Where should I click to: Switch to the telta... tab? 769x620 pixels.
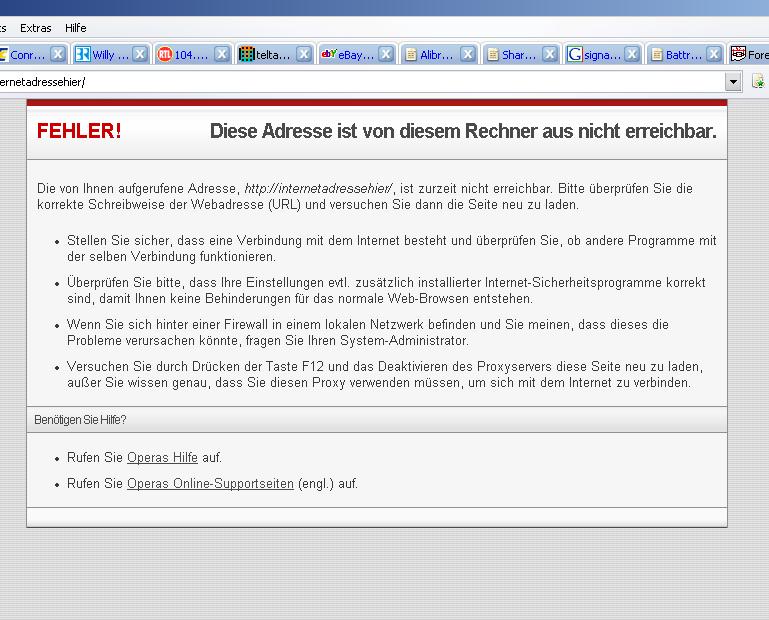275,54
